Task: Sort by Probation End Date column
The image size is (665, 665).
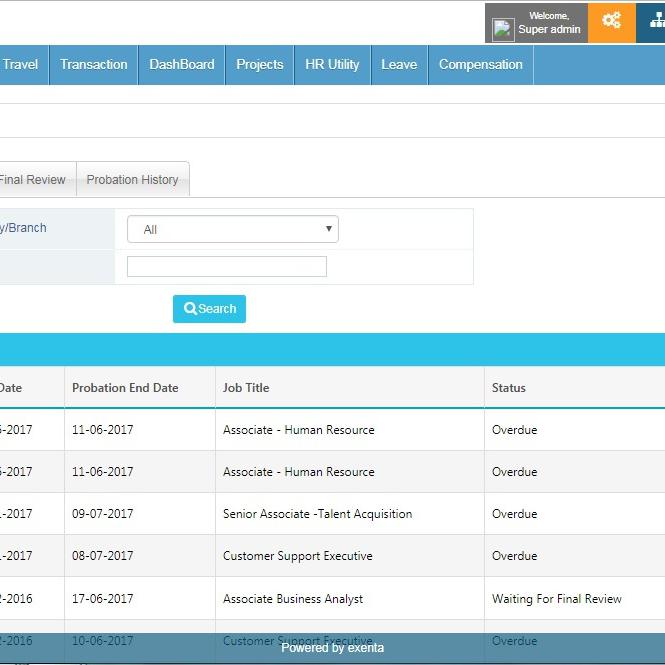Action: pos(125,388)
